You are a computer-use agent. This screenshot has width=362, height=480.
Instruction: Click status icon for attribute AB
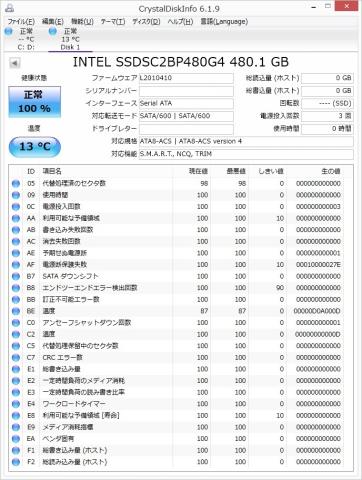tap(16, 230)
